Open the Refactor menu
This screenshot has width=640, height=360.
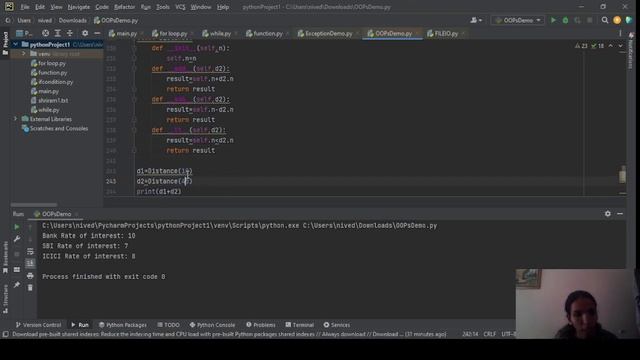coord(124,7)
